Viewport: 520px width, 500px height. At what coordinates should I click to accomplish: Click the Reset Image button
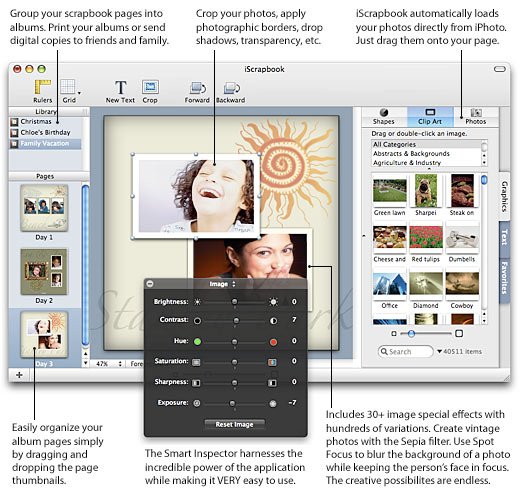coord(234,424)
